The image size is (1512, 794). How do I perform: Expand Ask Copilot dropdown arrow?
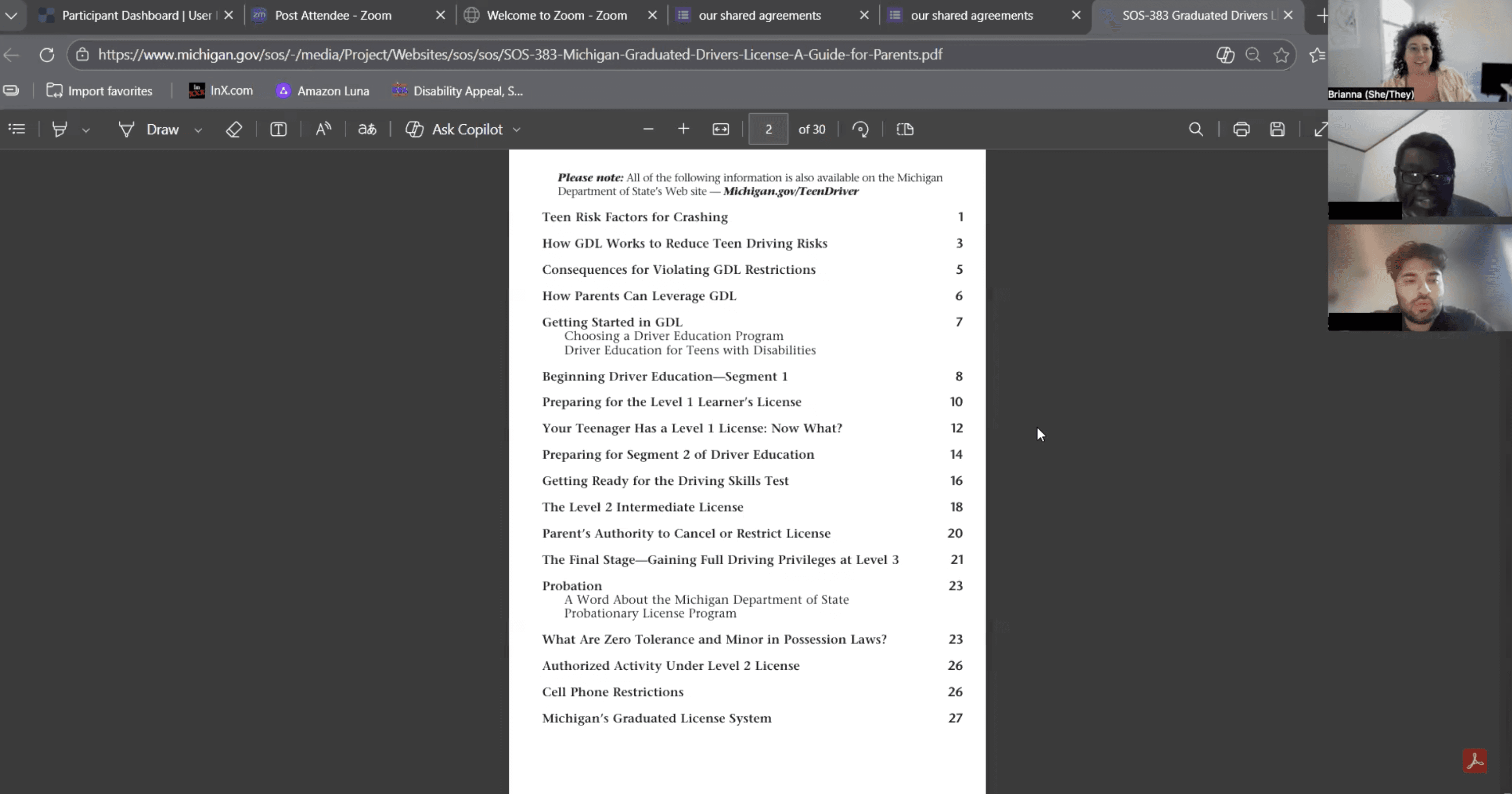pyautogui.click(x=516, y=130)
